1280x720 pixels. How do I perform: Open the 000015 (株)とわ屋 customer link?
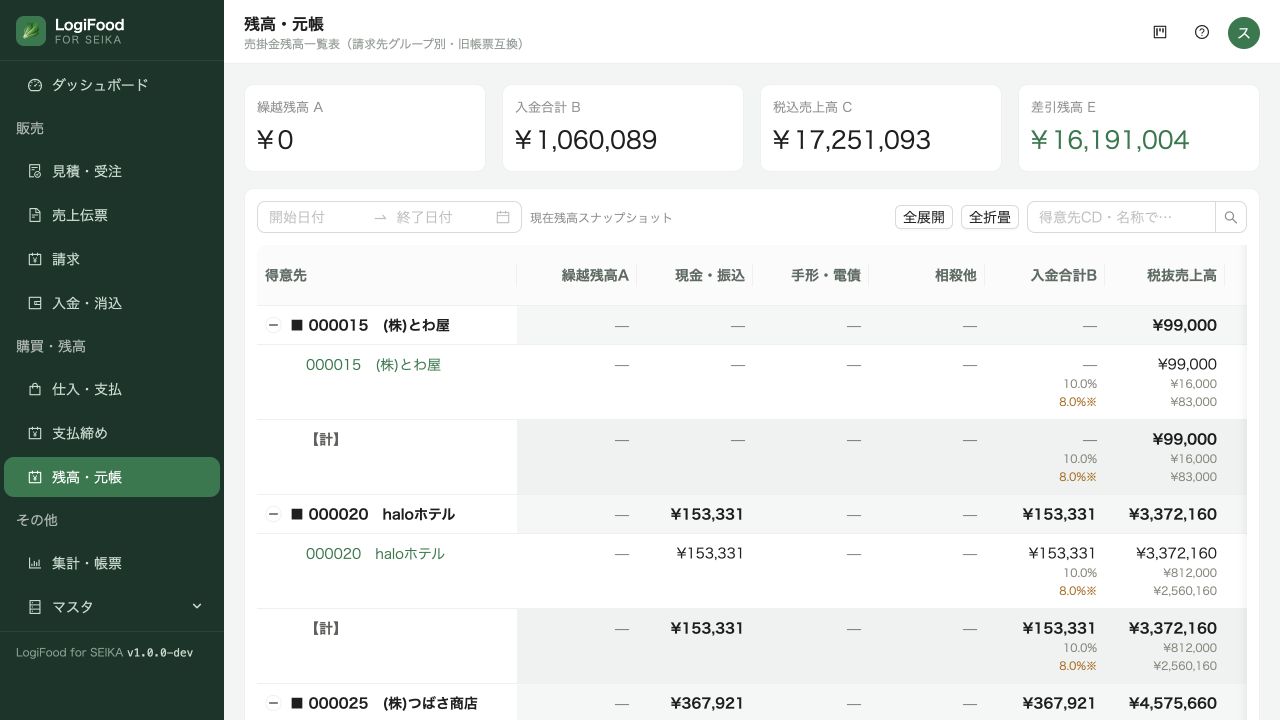[x=373, y=365]
